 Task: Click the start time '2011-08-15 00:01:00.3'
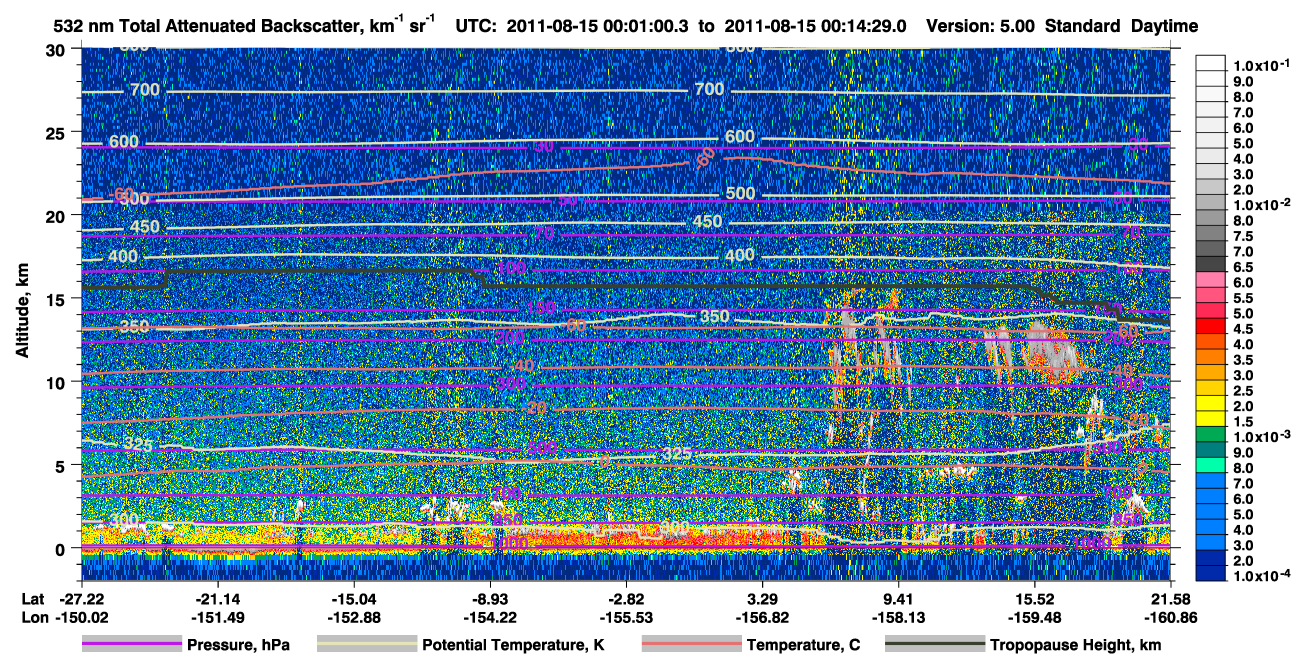596,26
